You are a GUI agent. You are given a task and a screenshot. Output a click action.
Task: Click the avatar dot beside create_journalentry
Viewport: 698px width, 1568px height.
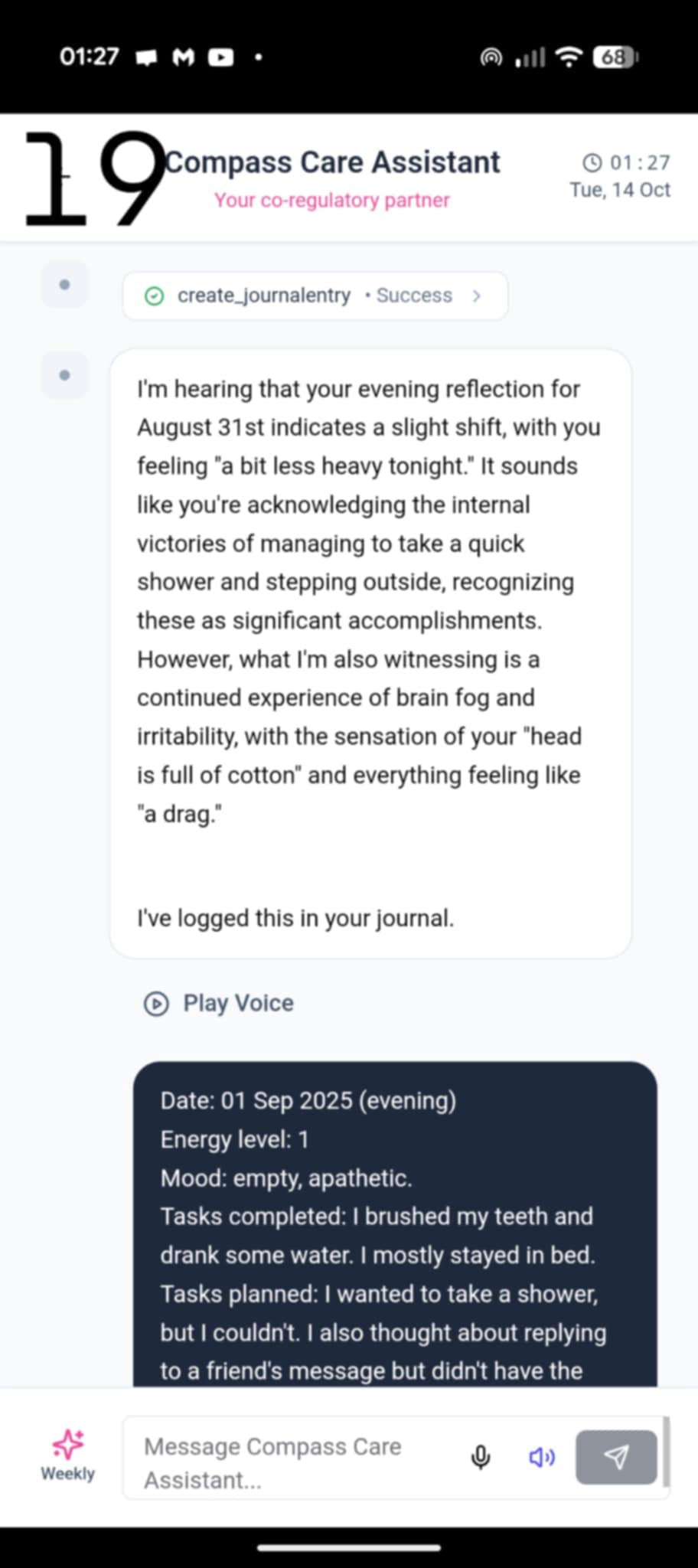tap(64, 285)
